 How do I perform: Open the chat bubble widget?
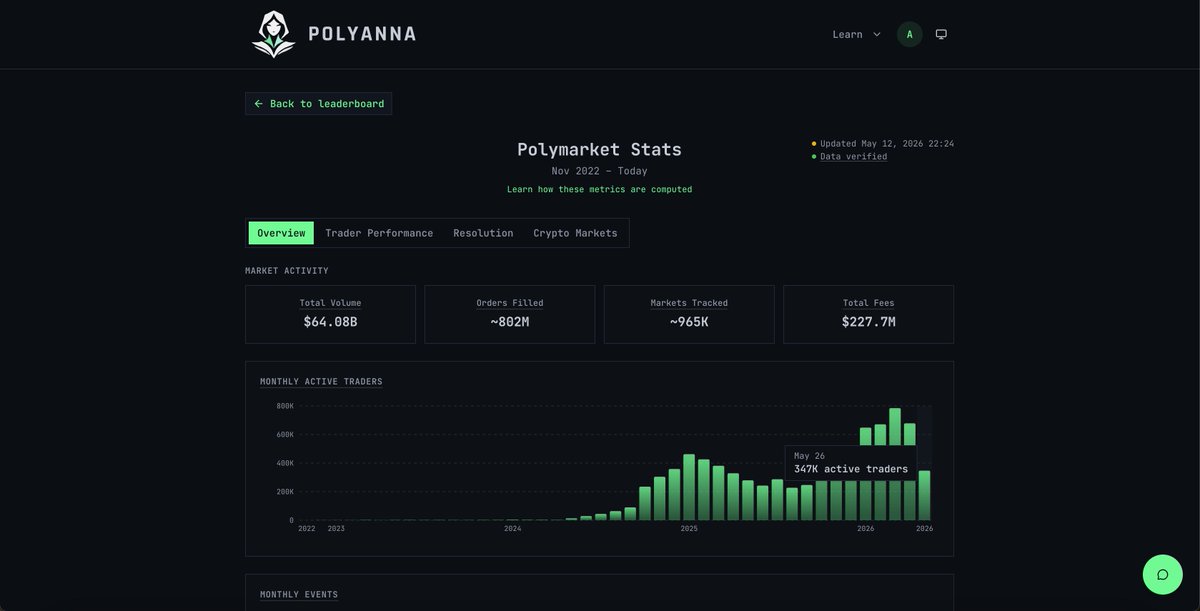coord(1162,574)
